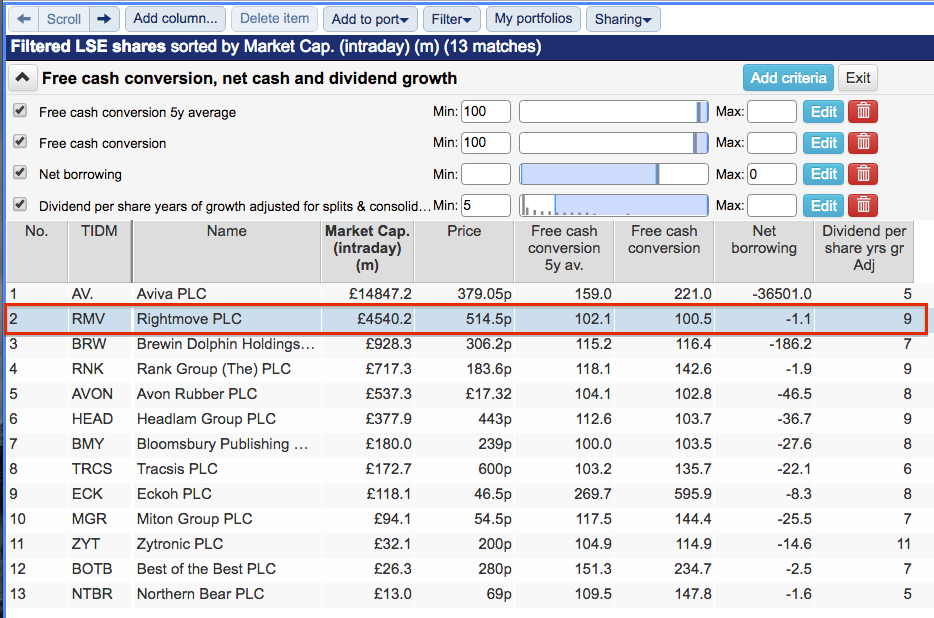Click the BOTB ticker cell
Screen dimensions: 934x618
coord(92,569)
